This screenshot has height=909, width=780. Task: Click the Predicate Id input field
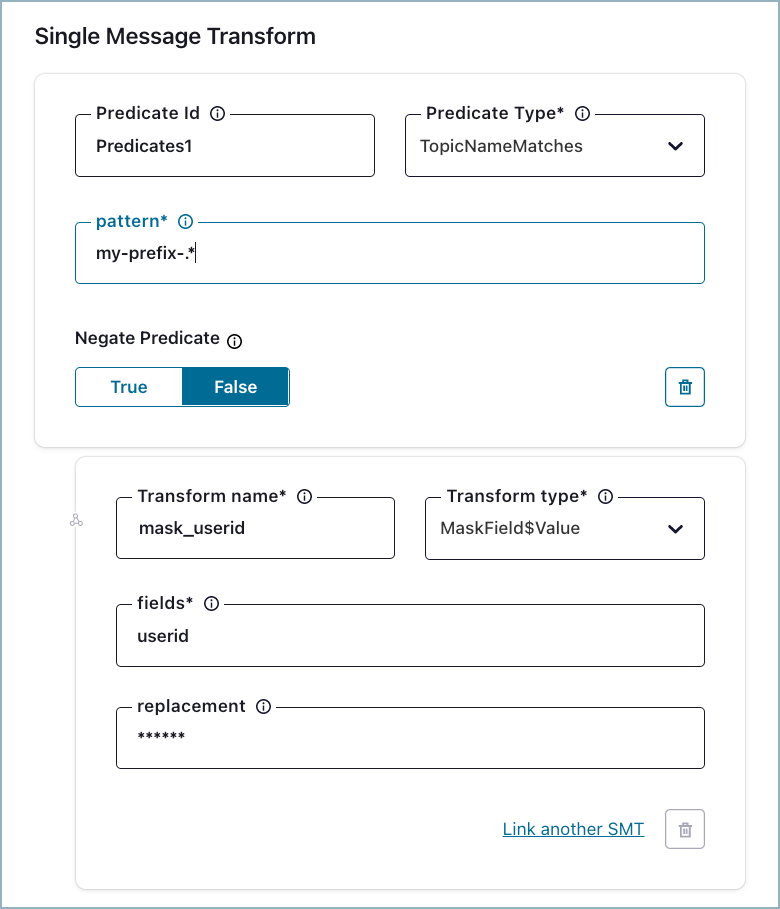(225, 146)
